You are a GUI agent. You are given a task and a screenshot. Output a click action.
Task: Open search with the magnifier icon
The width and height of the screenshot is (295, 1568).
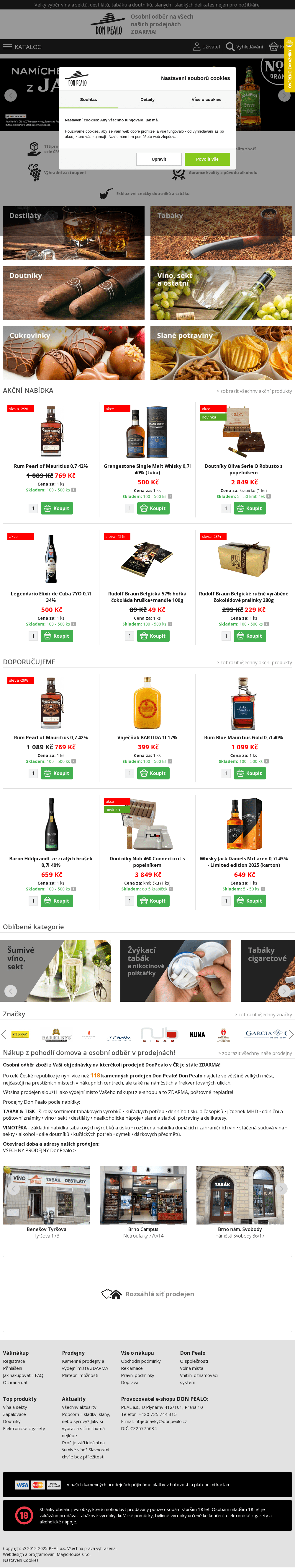point(230,47)
